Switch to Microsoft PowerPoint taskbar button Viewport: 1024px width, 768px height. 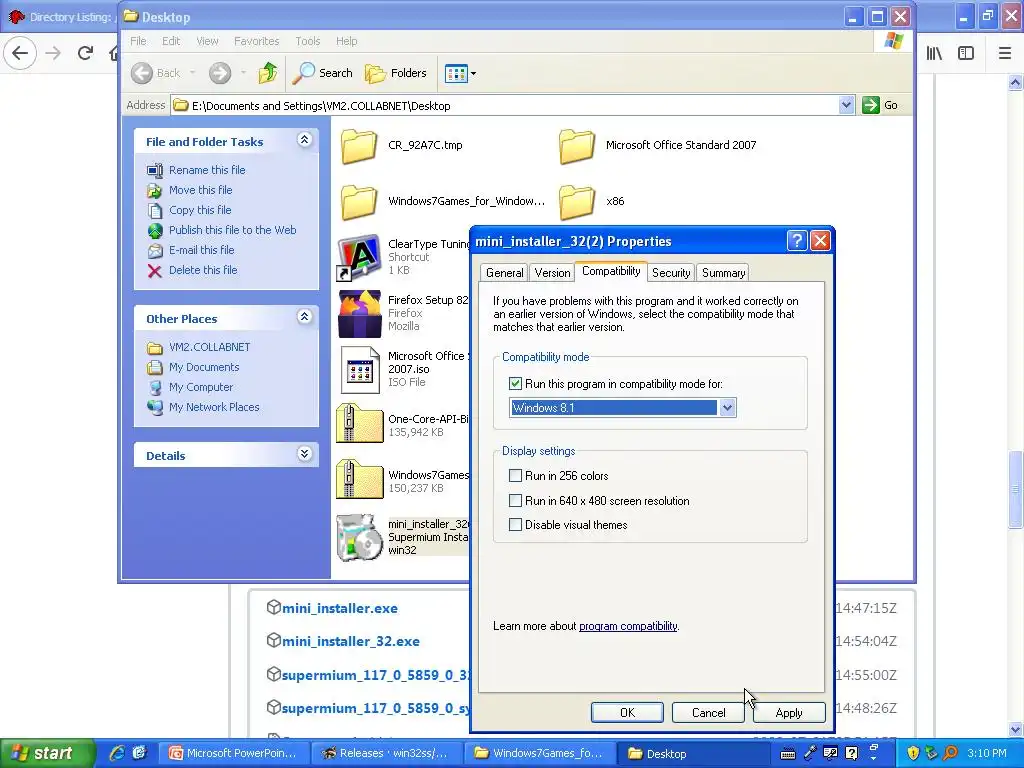pos(234,753)
